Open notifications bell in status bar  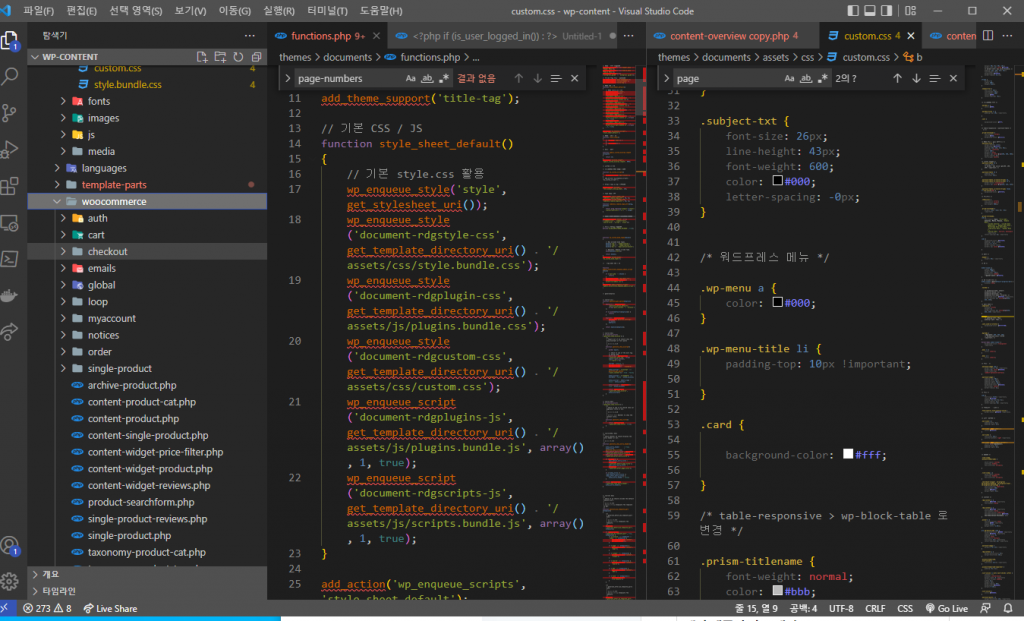tap(1008, 608)
